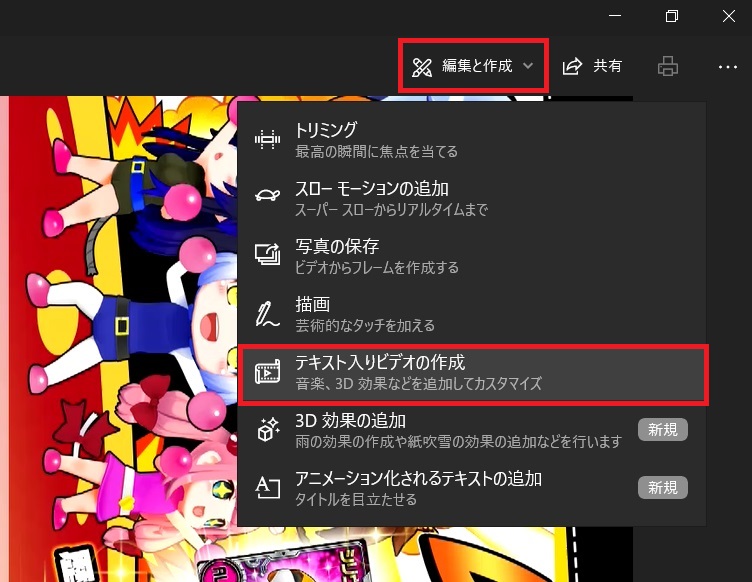
Task: Click the save photo frames icon
Action: click(x=267, y=255)
